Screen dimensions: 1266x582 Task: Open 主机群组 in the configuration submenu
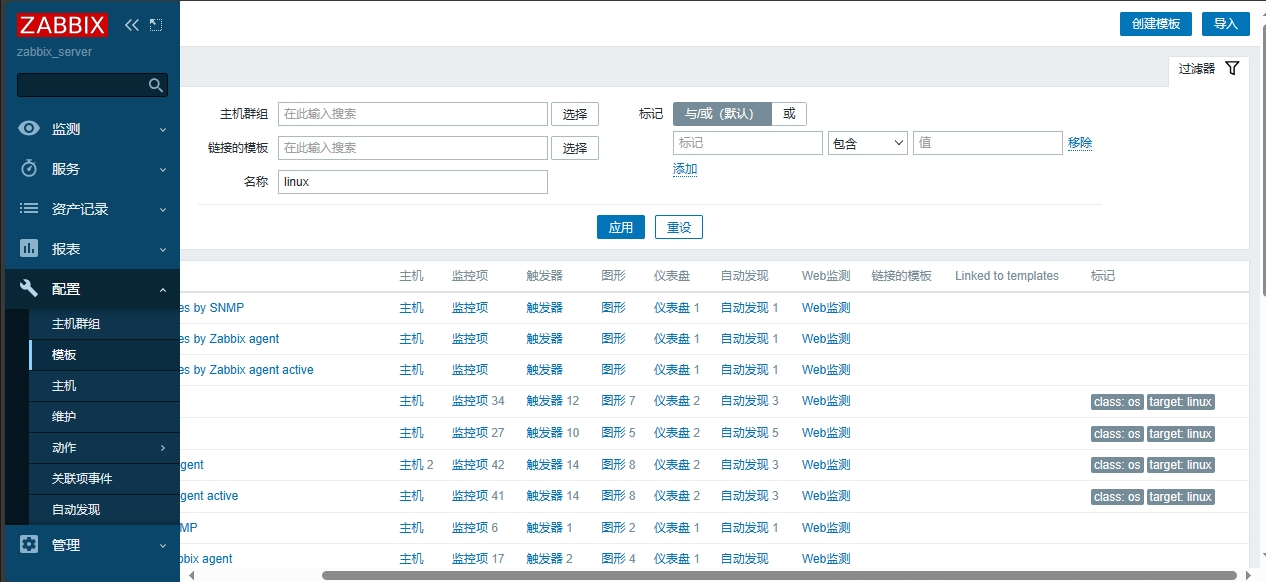76,324
